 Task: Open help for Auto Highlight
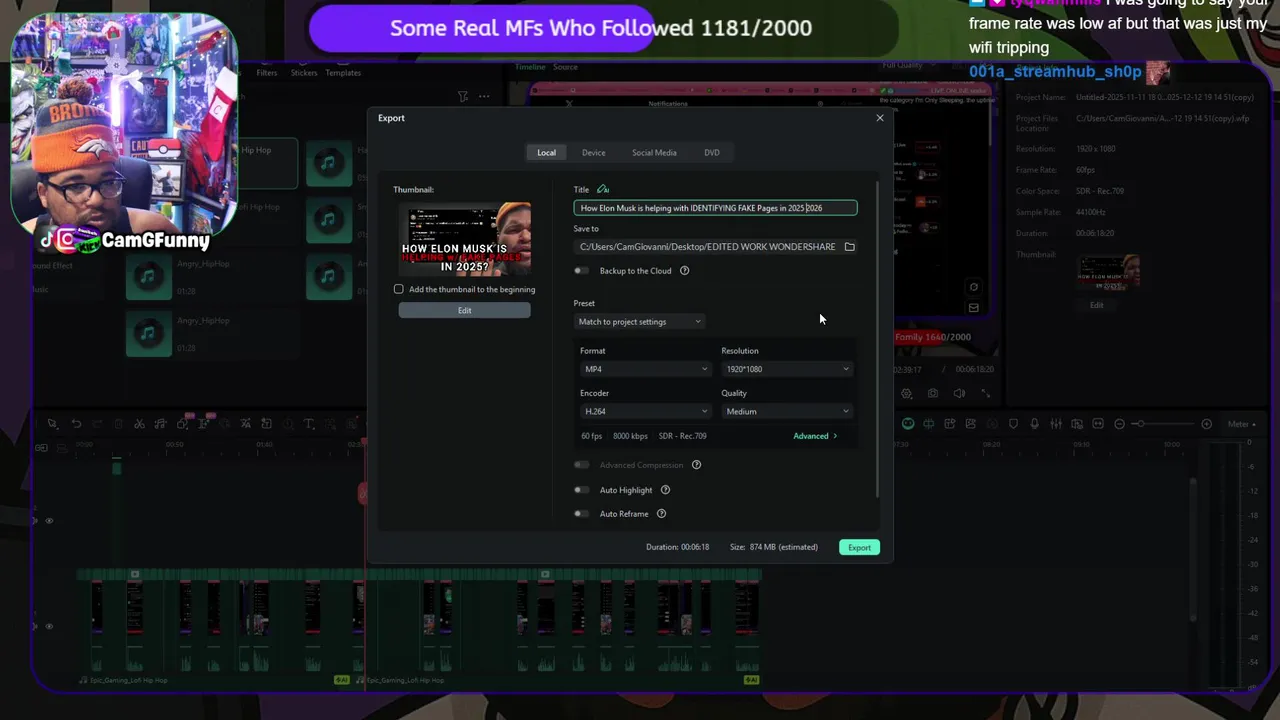tap(666, 490)
